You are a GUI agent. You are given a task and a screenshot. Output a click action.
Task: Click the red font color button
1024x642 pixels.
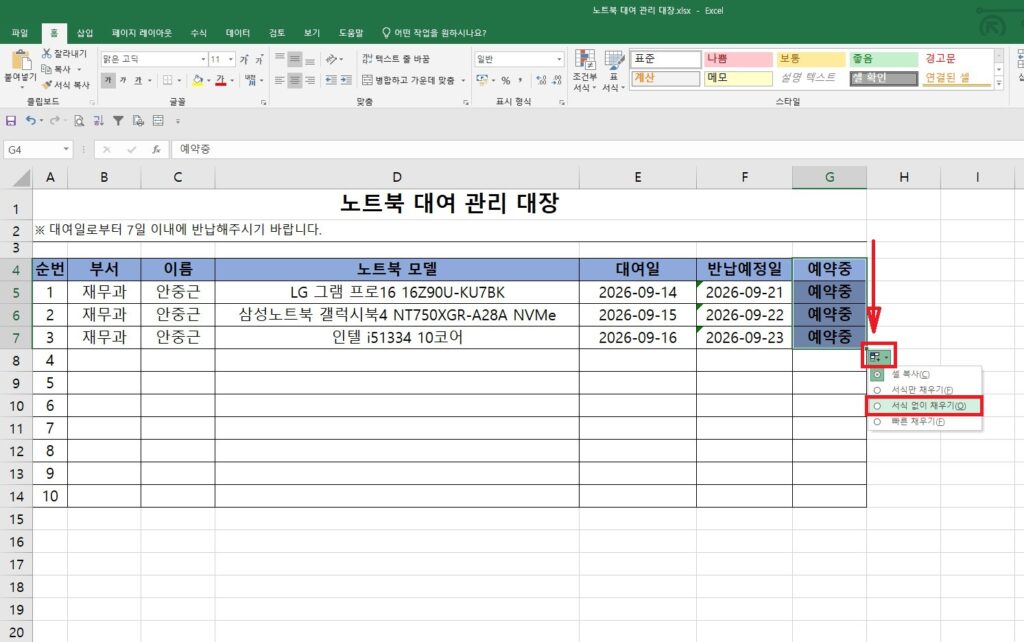(221, 80)
